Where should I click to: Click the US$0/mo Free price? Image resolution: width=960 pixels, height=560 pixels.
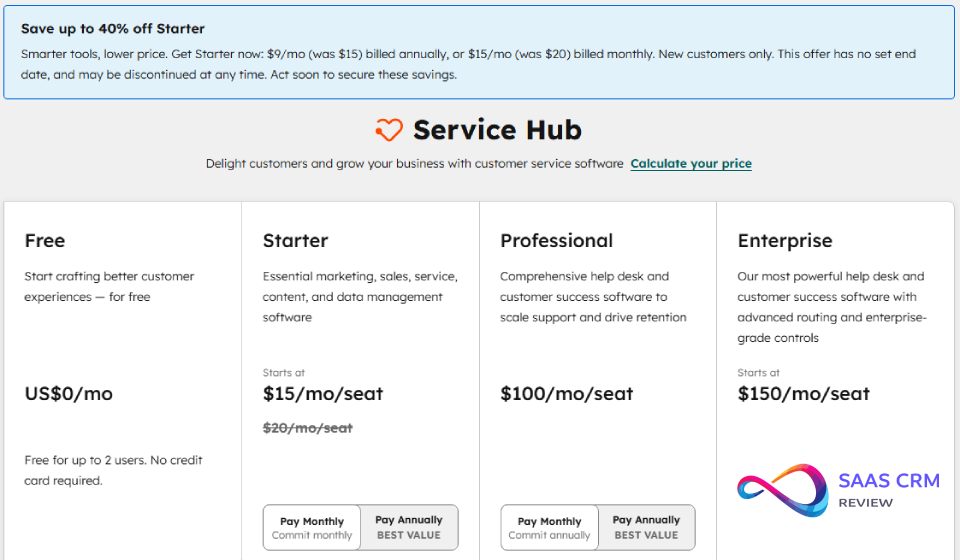coord(69,394)
